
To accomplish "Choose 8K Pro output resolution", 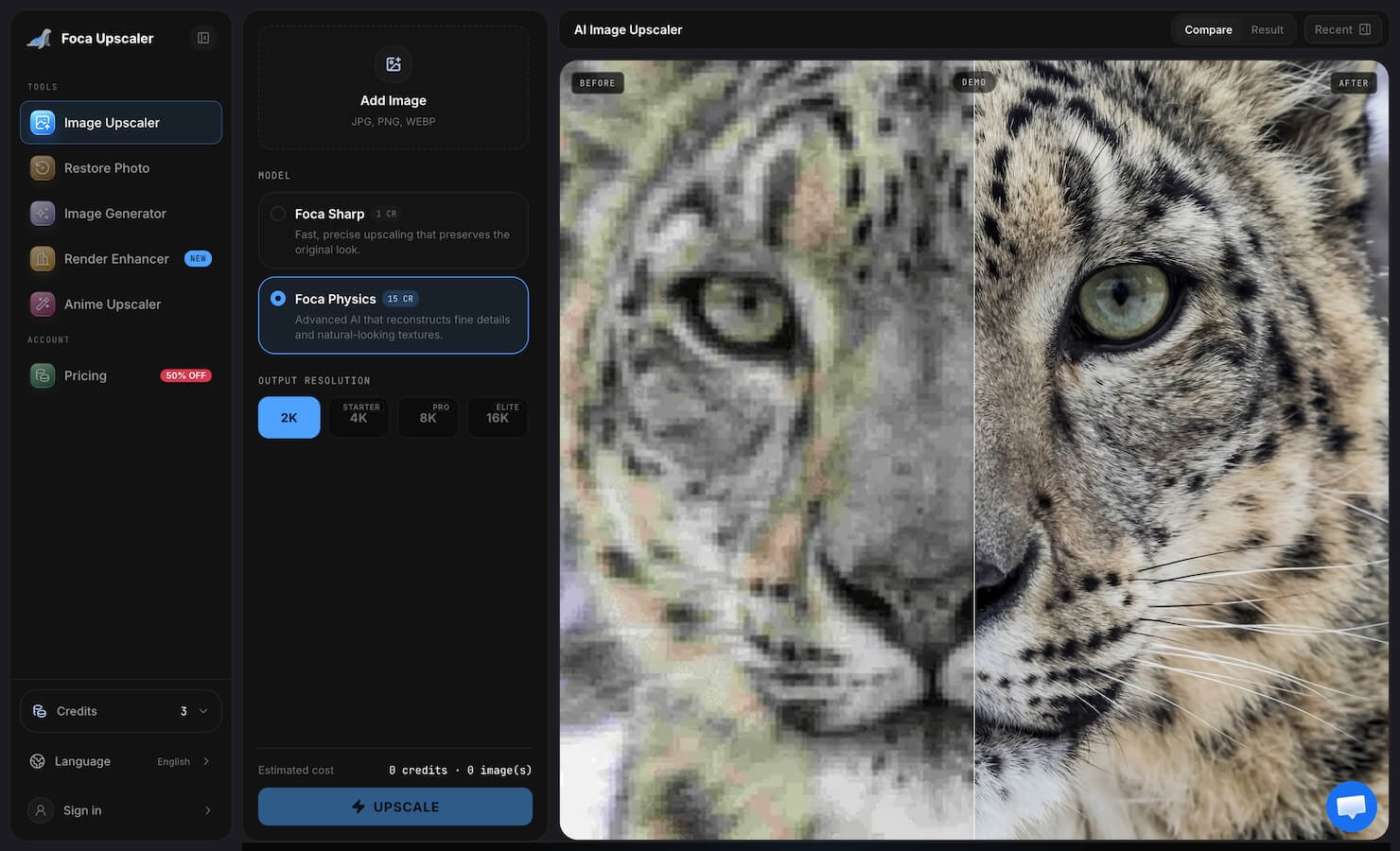I will coord(429,417).
